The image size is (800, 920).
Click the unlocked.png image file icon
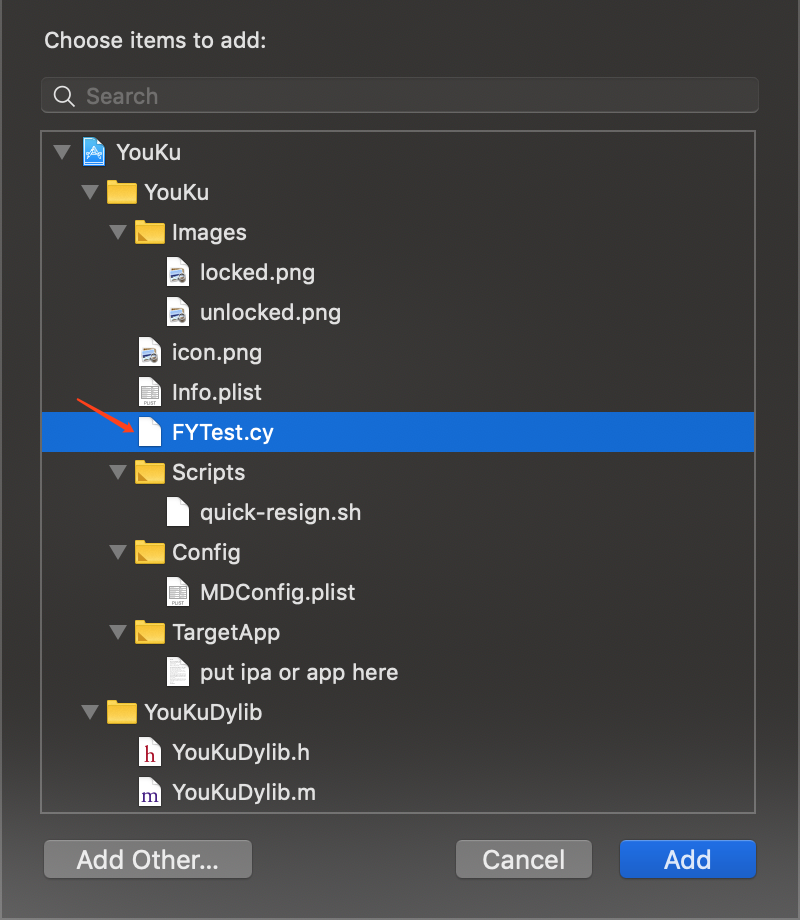tap(178, 312)
